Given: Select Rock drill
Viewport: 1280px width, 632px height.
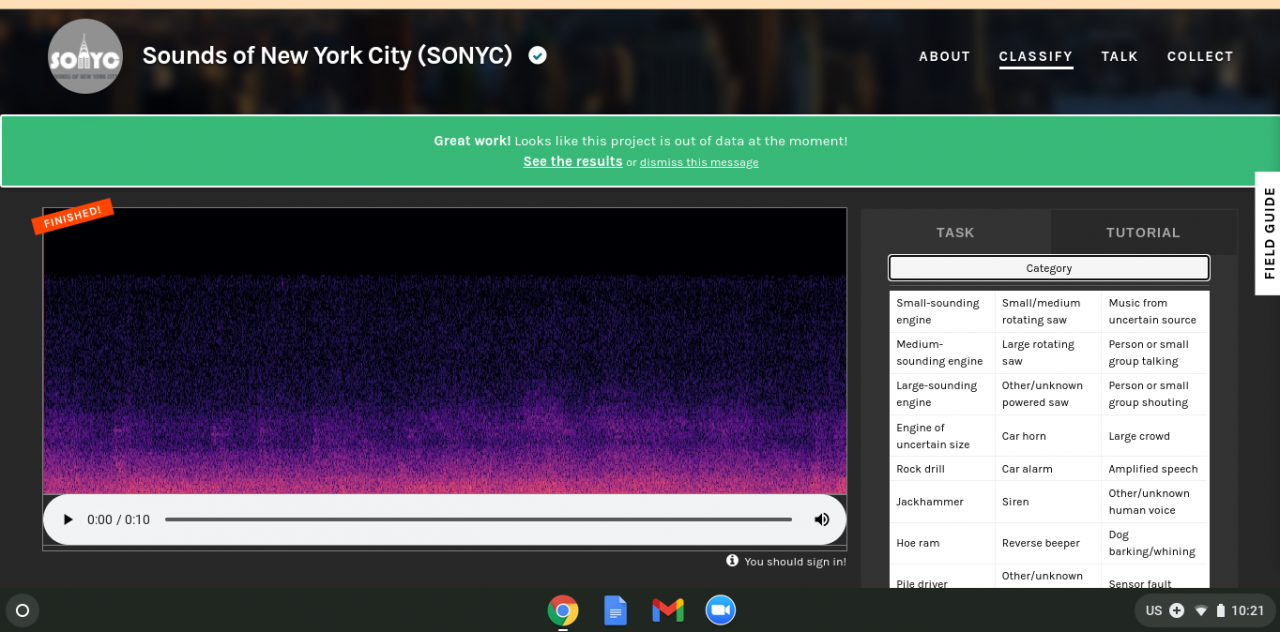Looking at the screenshot, I should [x=942, y=469].
